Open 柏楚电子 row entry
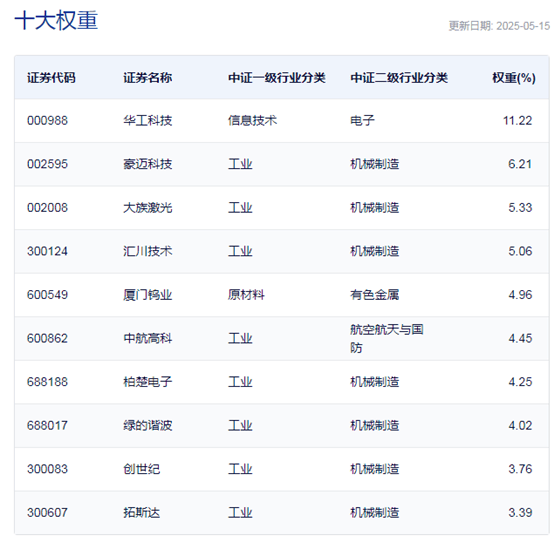554x542 pixels. 147,382
